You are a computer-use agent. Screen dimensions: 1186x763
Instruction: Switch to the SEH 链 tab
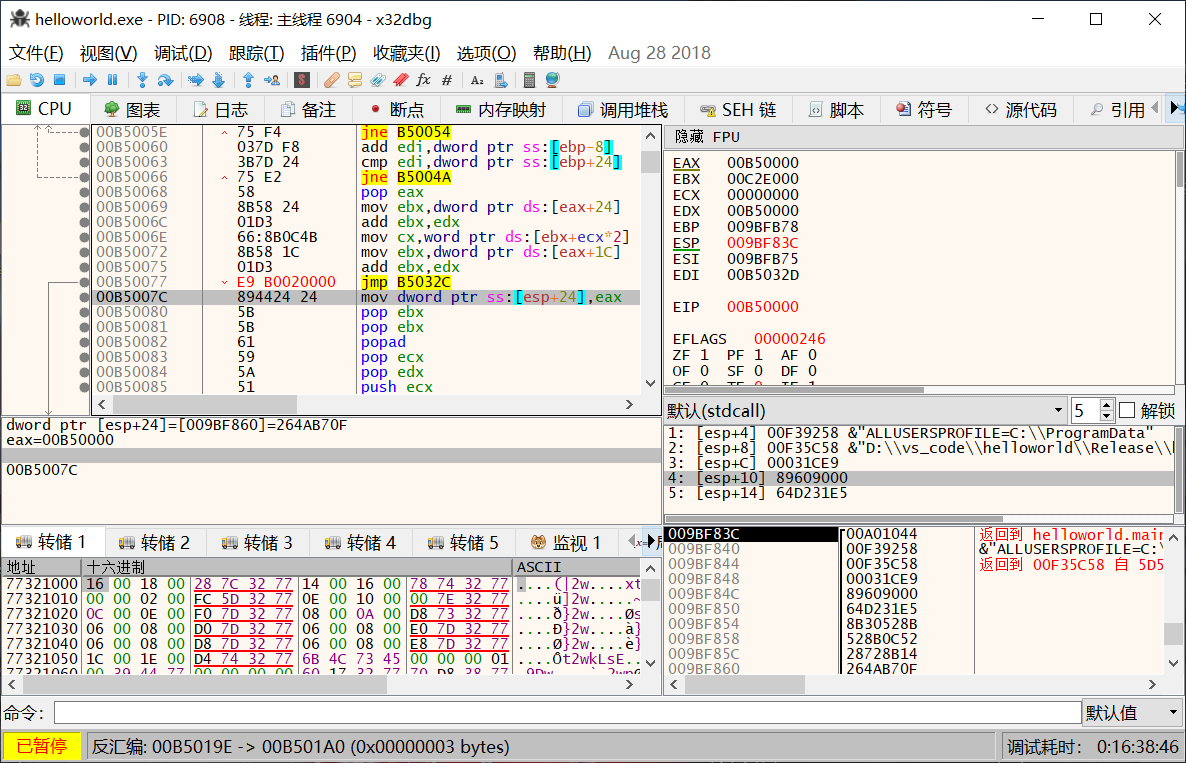coord(738,110)
